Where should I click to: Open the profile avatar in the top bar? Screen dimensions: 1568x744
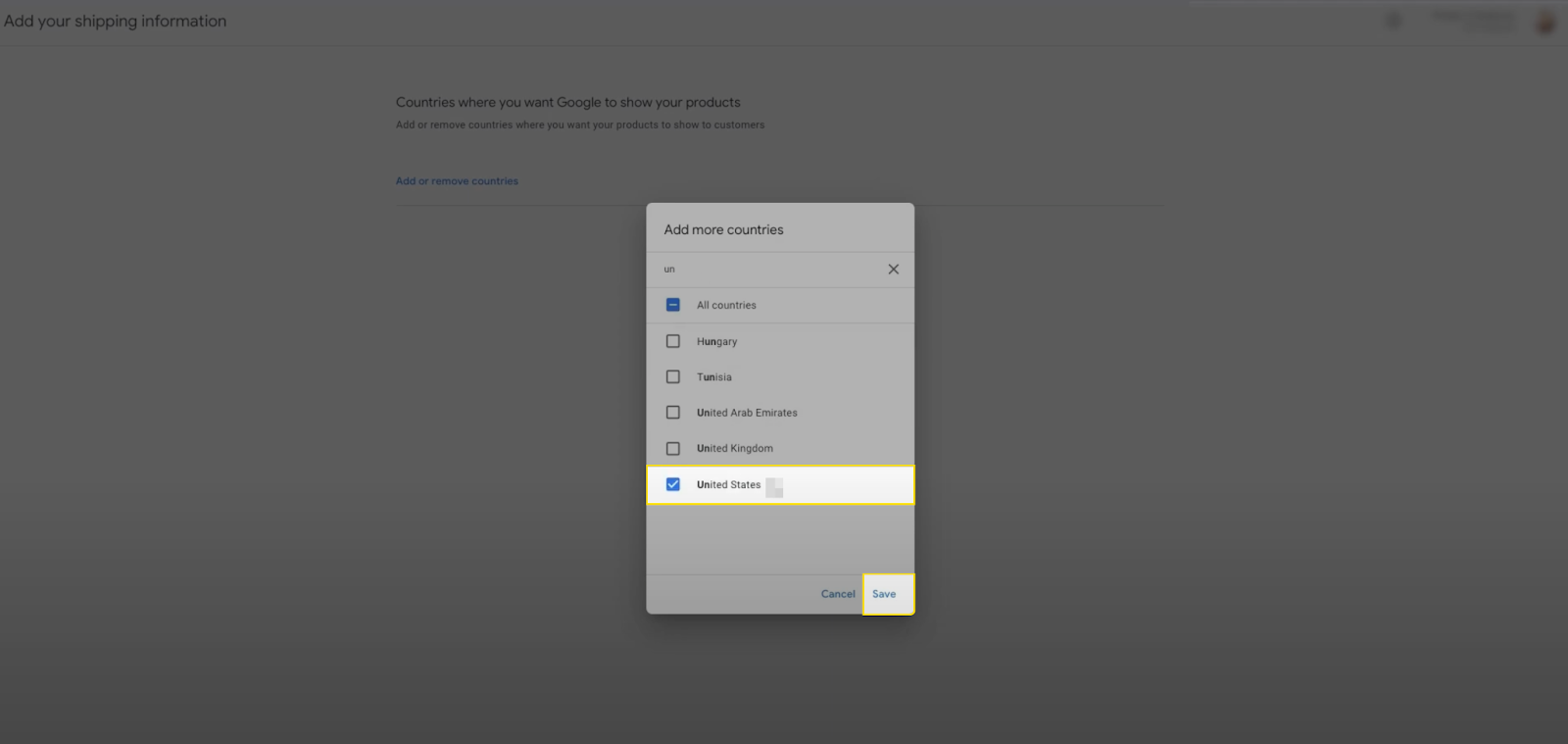point(1545,22)
